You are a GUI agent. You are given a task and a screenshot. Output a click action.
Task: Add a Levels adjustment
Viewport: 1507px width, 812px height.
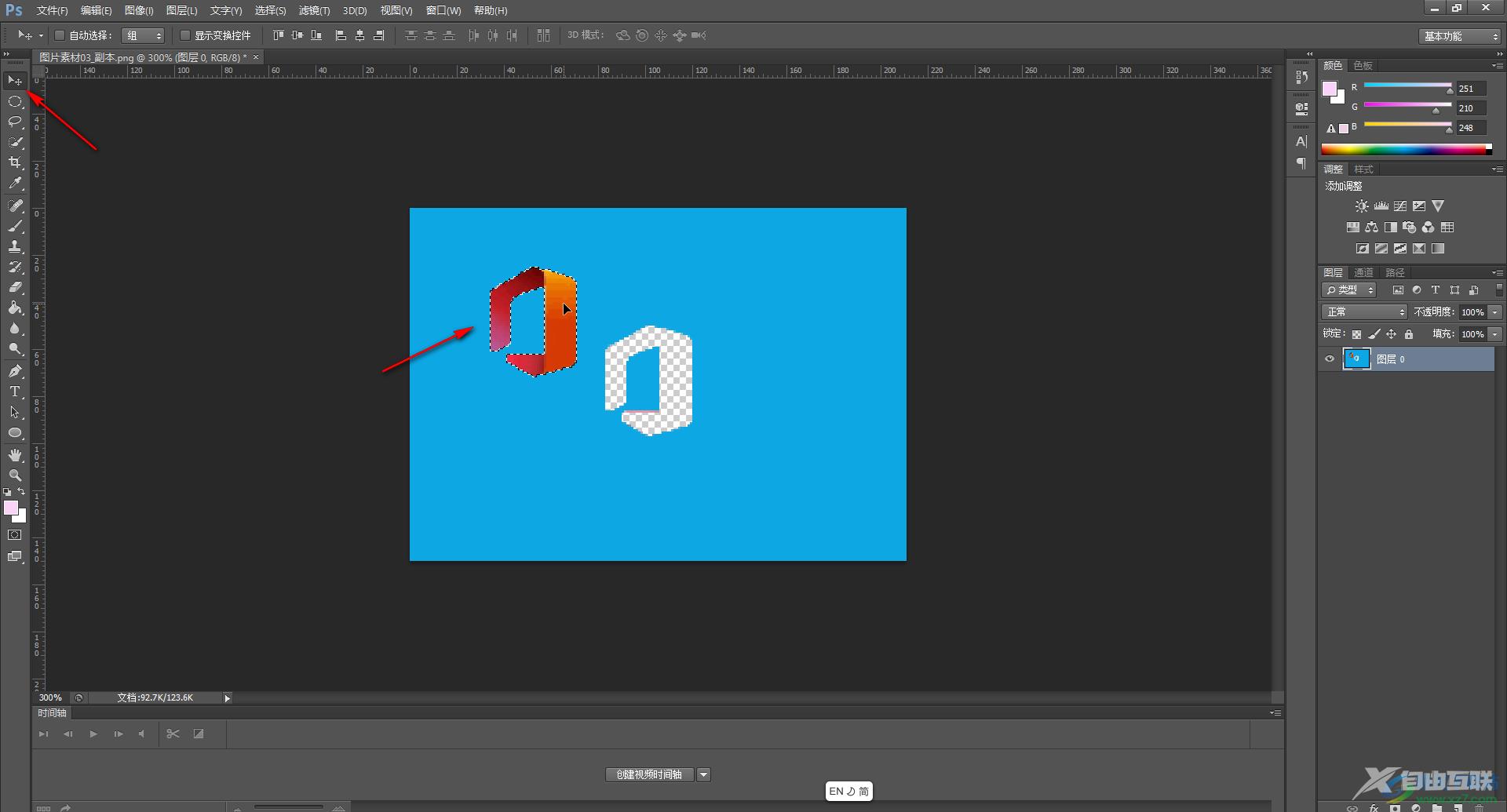[x=1381, y=206]
